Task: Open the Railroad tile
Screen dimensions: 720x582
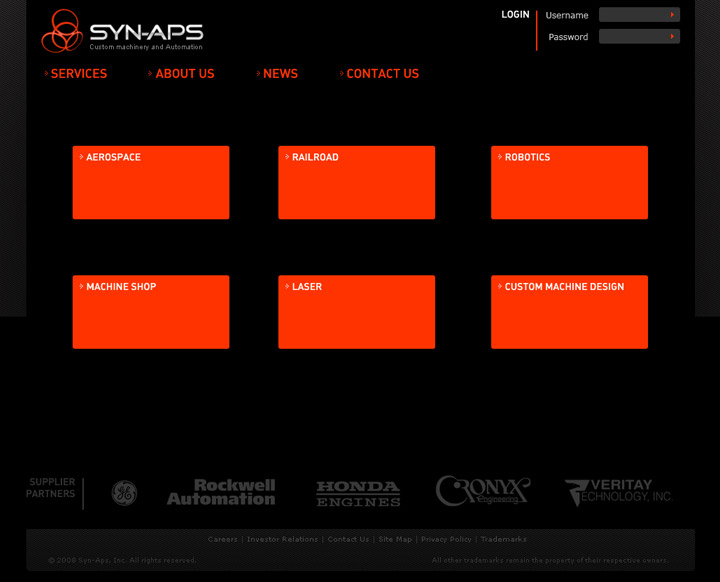Action: click(x=356, y=182)
